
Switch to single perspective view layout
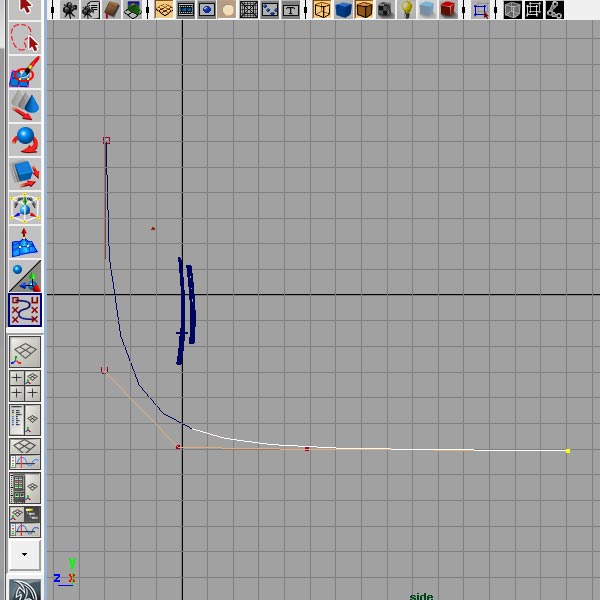point(25,352)
